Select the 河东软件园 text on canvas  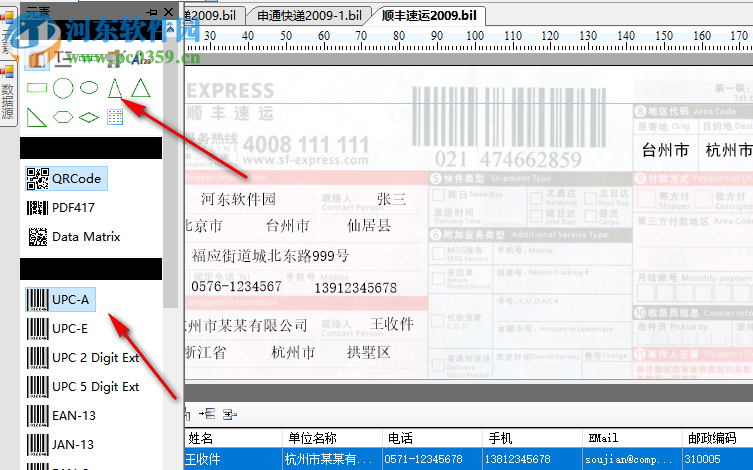point(238,199)
